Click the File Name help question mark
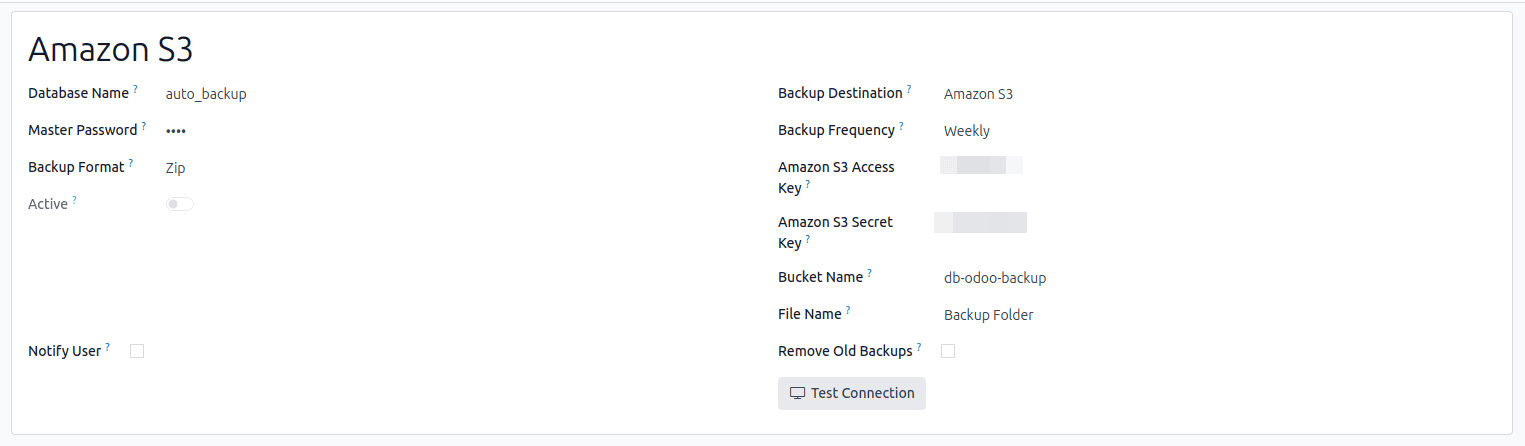 click(x=848, y=311)
